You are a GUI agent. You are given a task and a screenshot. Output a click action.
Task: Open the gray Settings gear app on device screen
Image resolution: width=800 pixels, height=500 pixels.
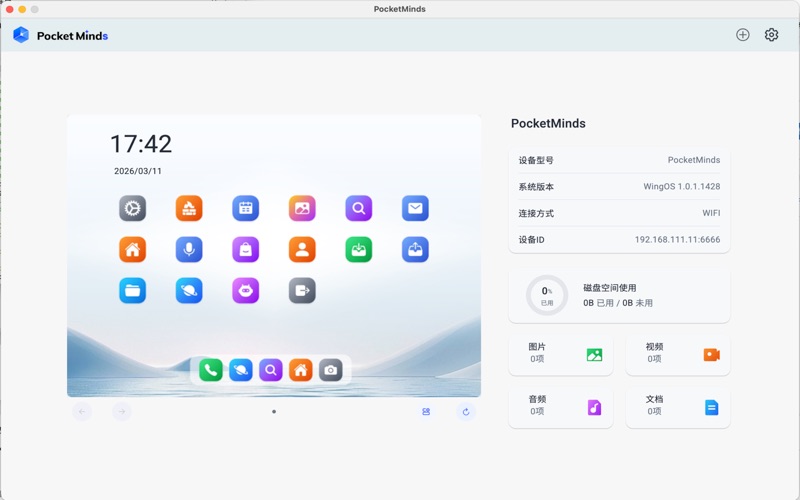point(133,208)
